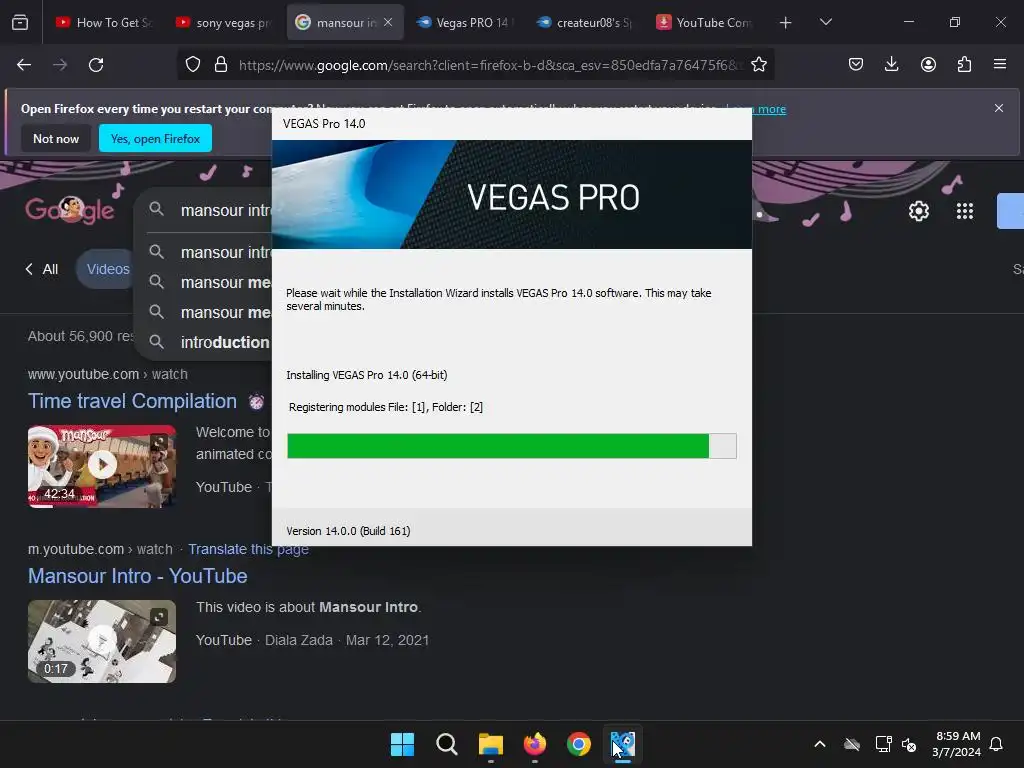Image resolution: width=1024 pixels, height=768 pixels.
Task: Open a new browser tab
Action: (786, 23)
